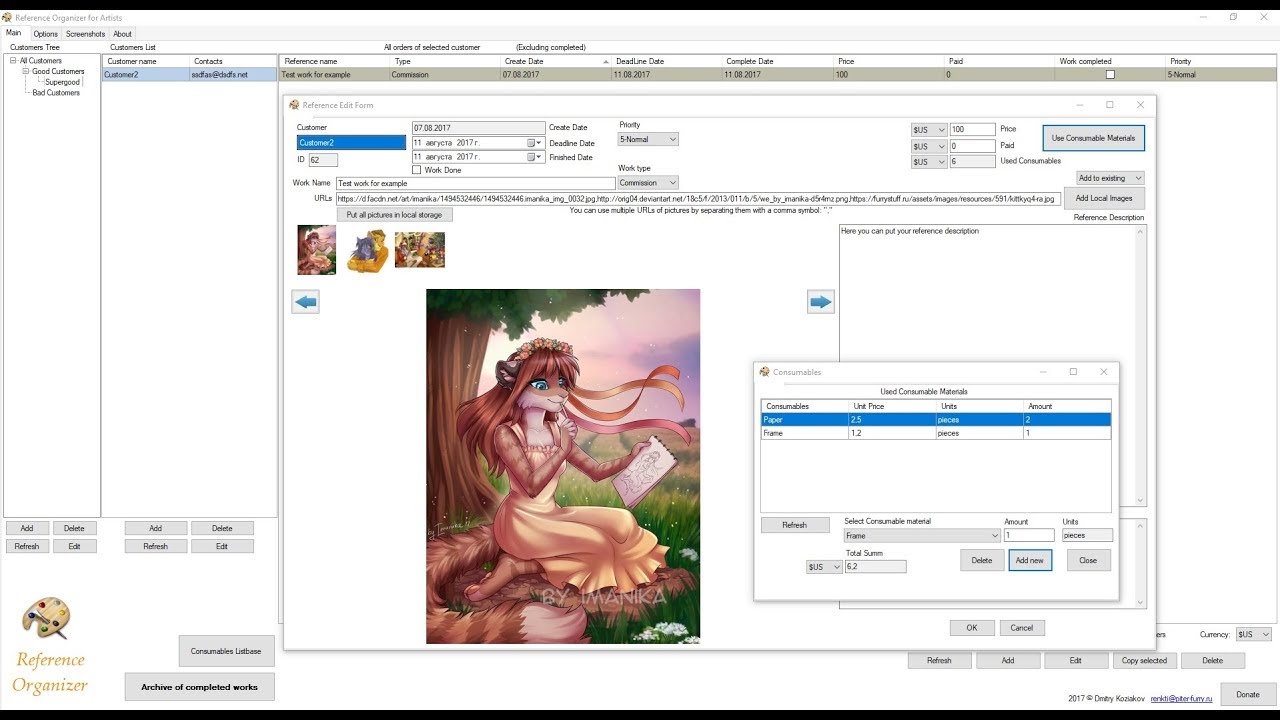Sort orders by DeadLine Date column
1280x720 pixels.
click(x=666, y=61)
